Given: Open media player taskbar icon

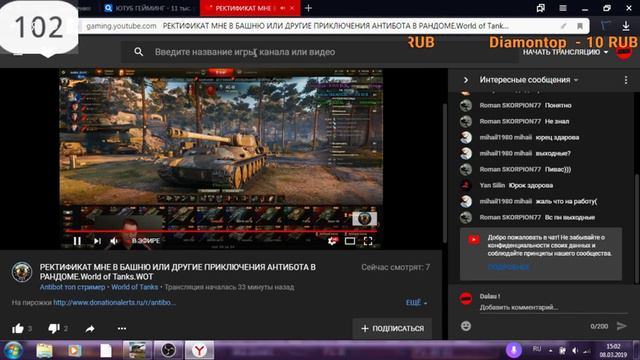Looking at the screenshot, I should pos(74,351).
